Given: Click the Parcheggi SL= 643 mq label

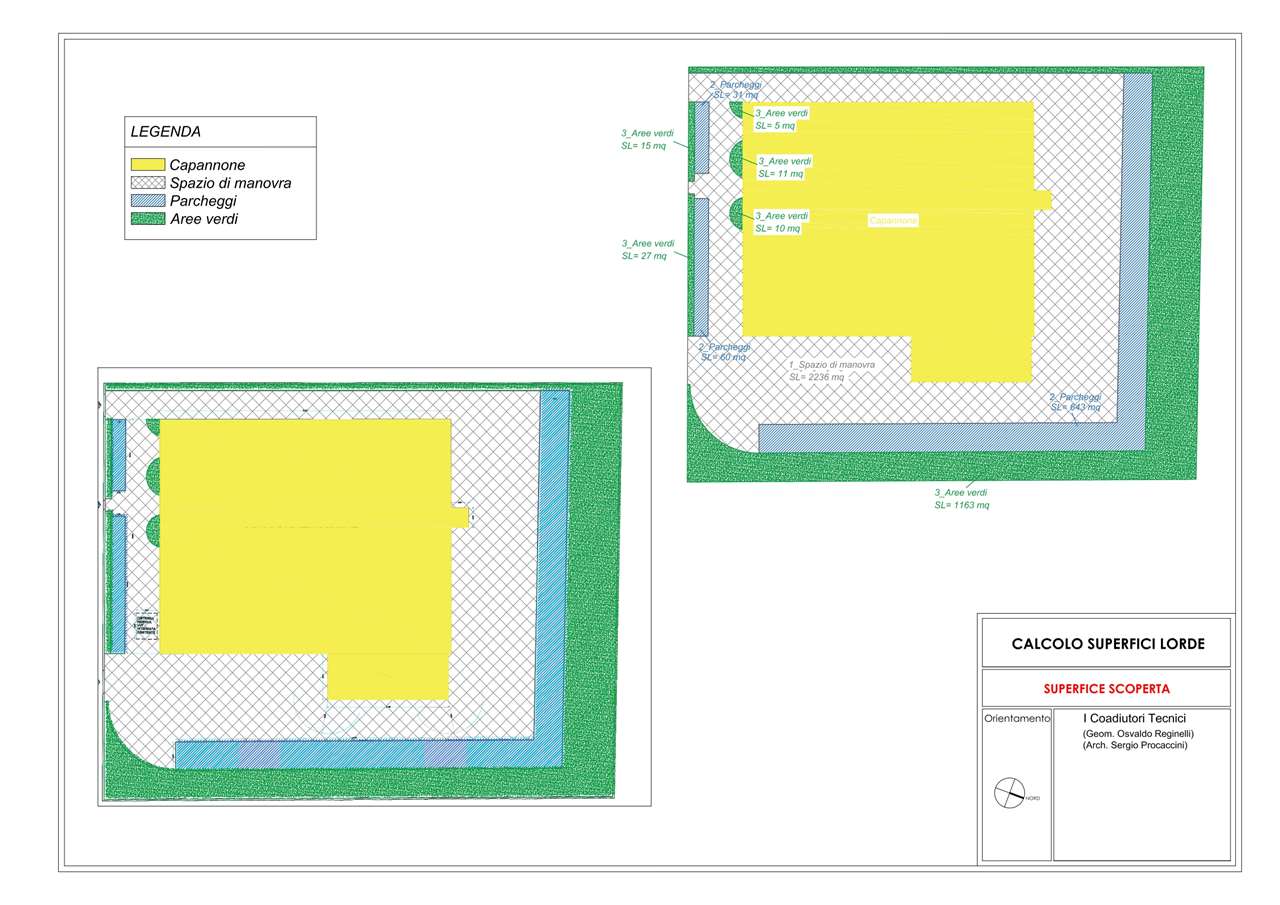Looking at the screenshot, I should [x=1075, y=402].
